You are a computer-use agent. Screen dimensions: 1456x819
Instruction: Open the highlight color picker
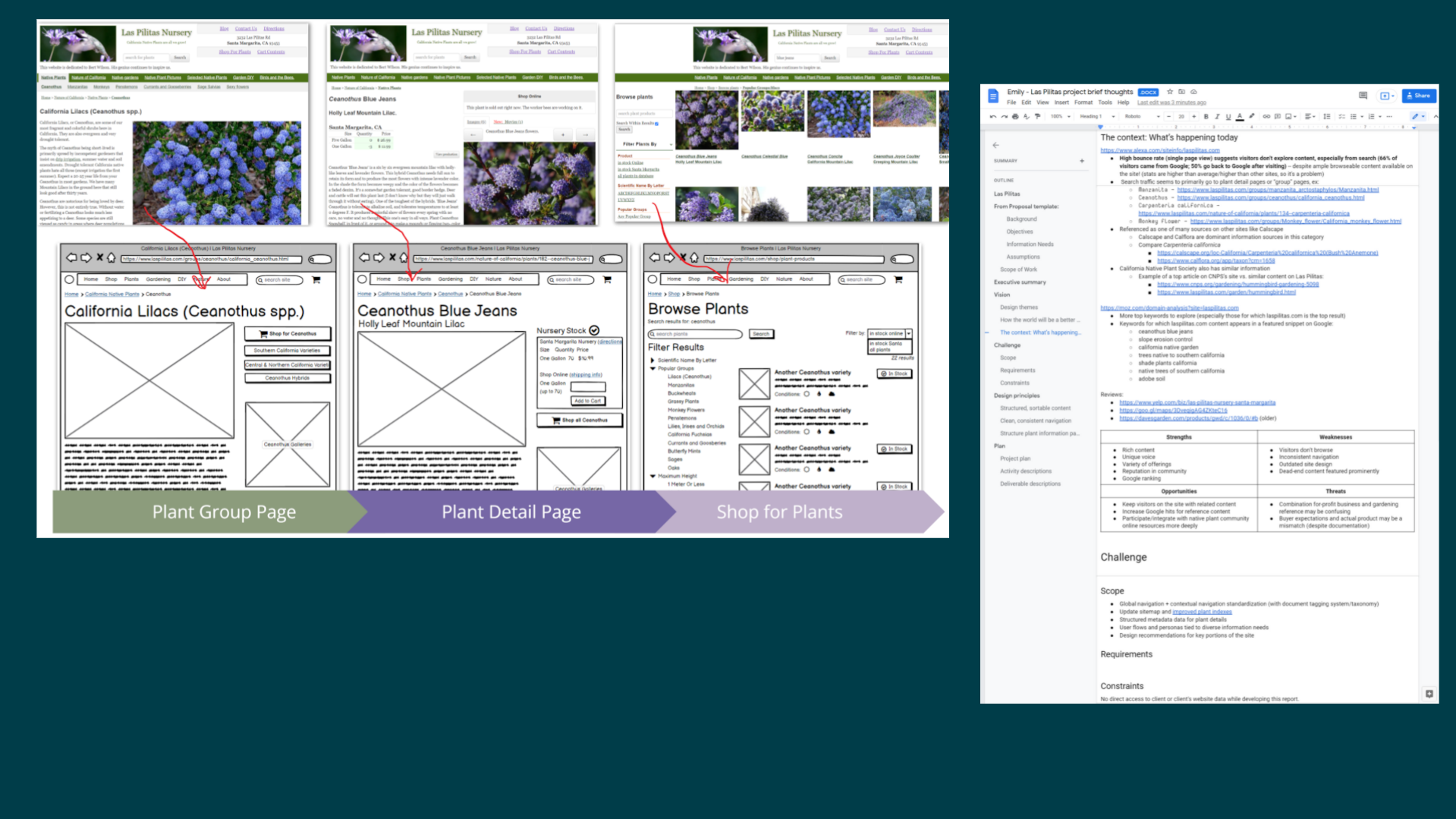click(x=1252, y=116)
